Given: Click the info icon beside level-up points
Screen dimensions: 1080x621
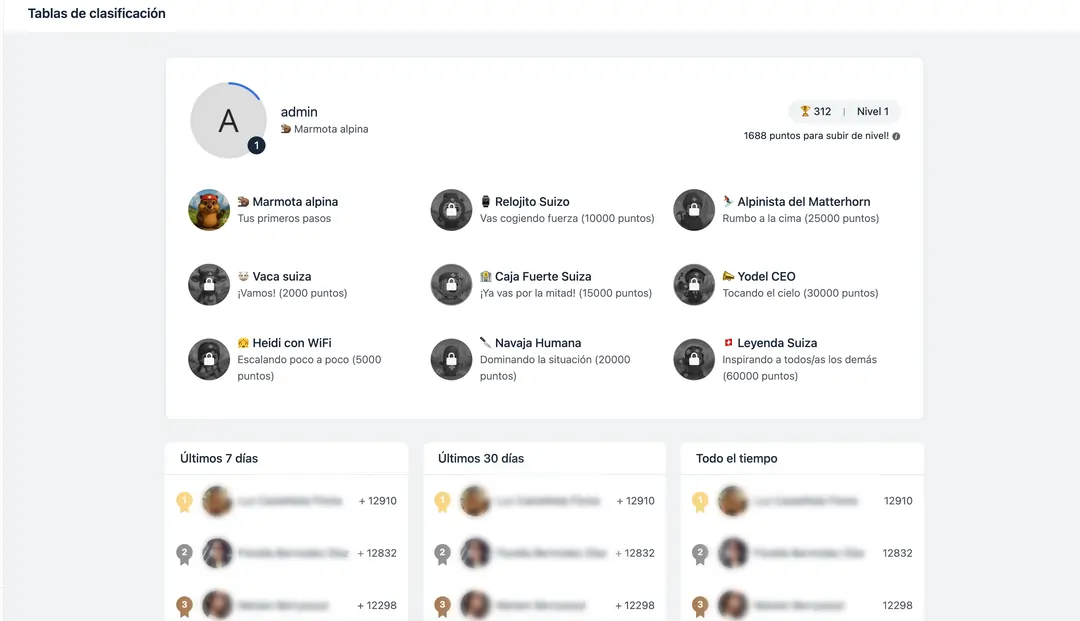Looking at the screenshot, I should click(896, 136).
